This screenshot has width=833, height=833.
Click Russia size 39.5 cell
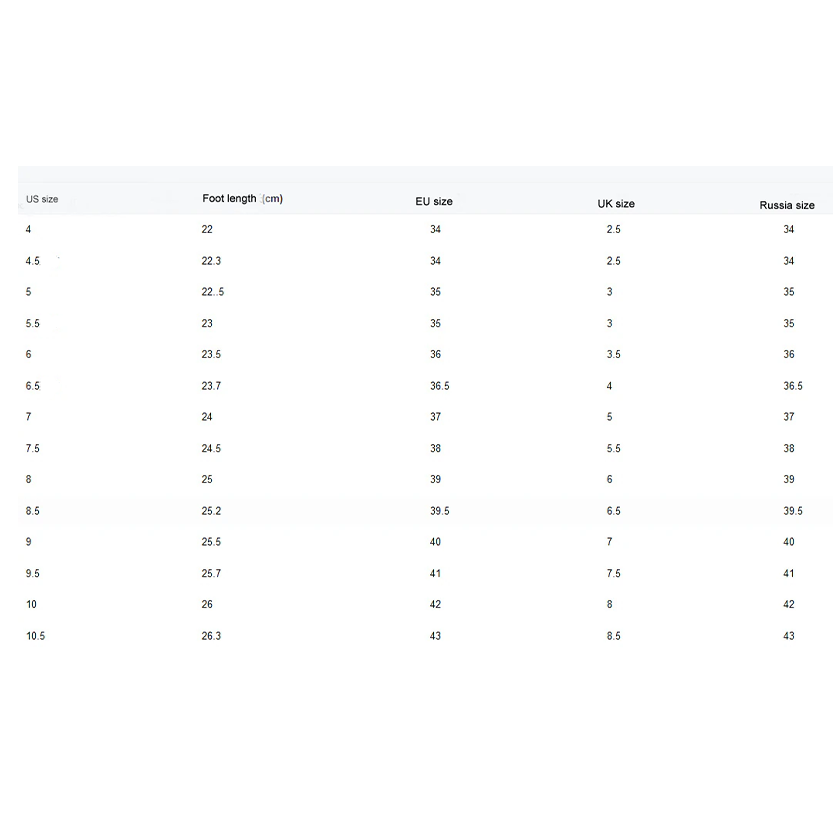click(x=793, y=511)
